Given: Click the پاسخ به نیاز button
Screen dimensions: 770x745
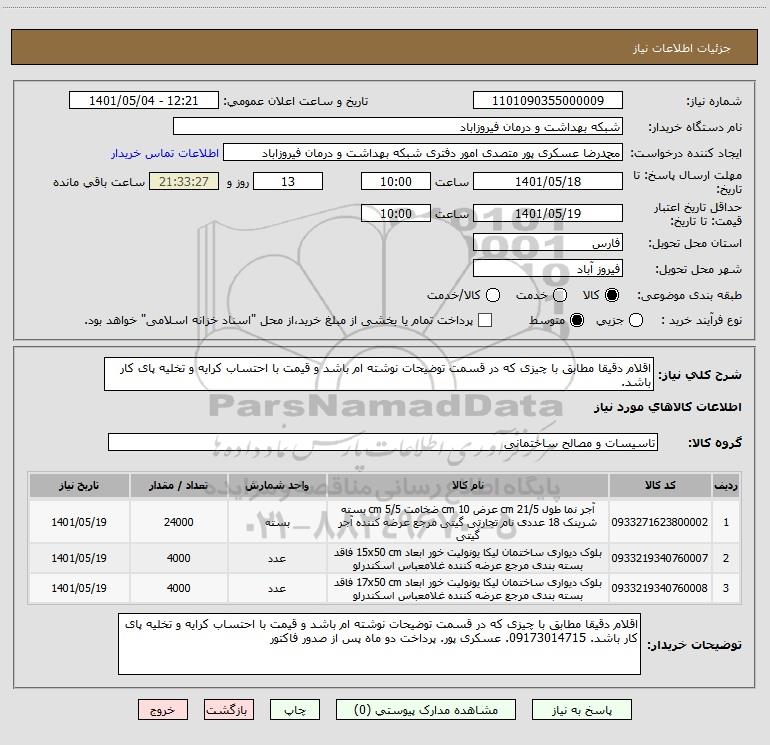Looking at the screenshot, I should 582,710.
